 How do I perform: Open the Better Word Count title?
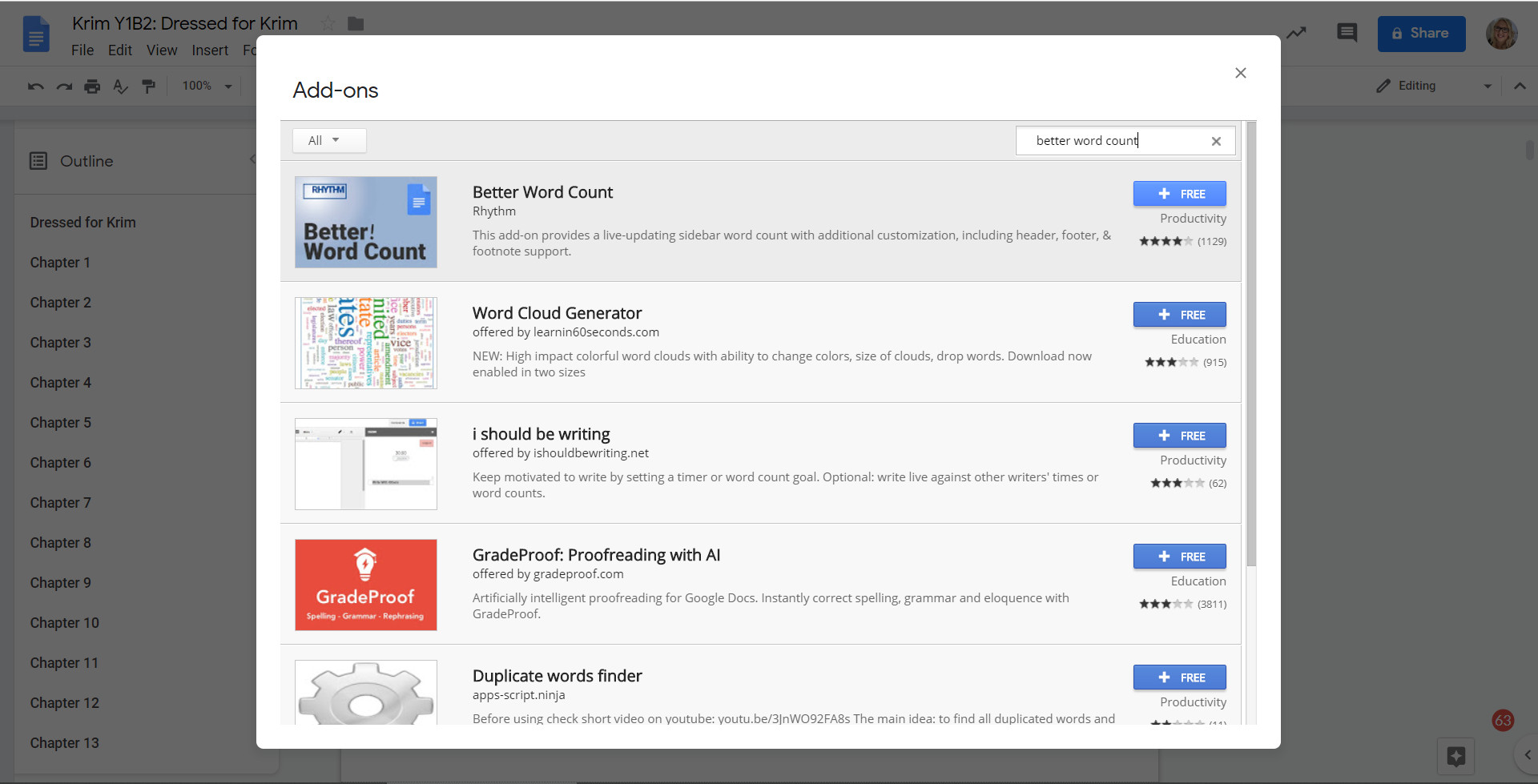point(542,192)
